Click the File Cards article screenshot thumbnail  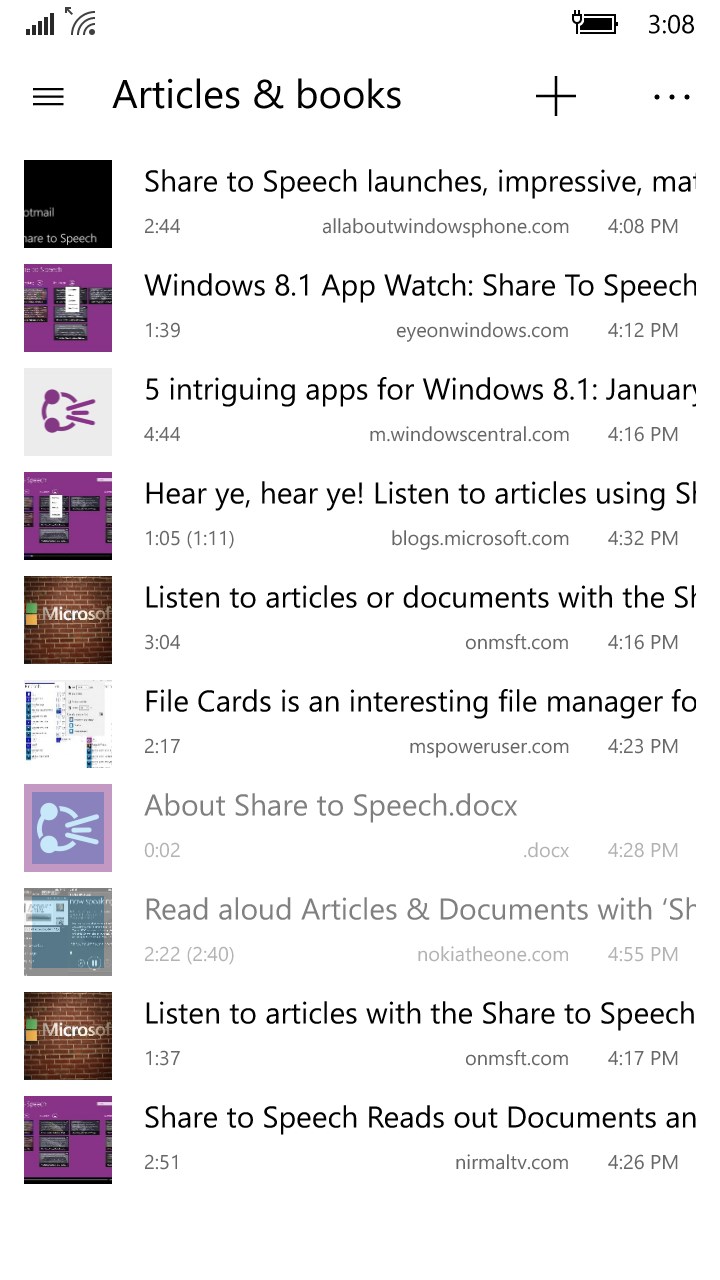[x=68, y=724]
